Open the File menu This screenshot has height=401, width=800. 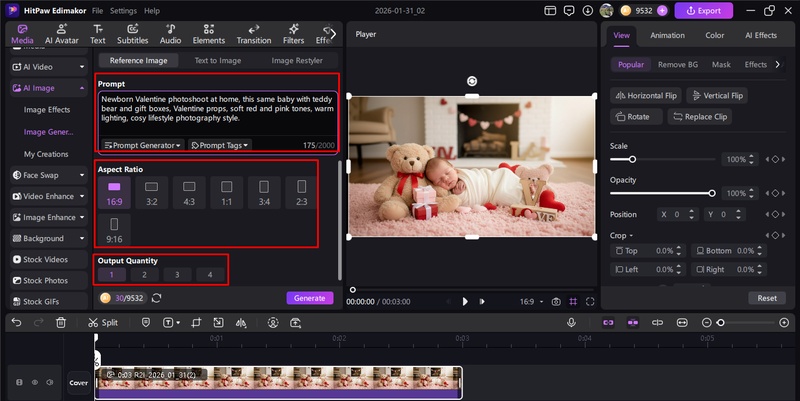(x=97, y=11)
